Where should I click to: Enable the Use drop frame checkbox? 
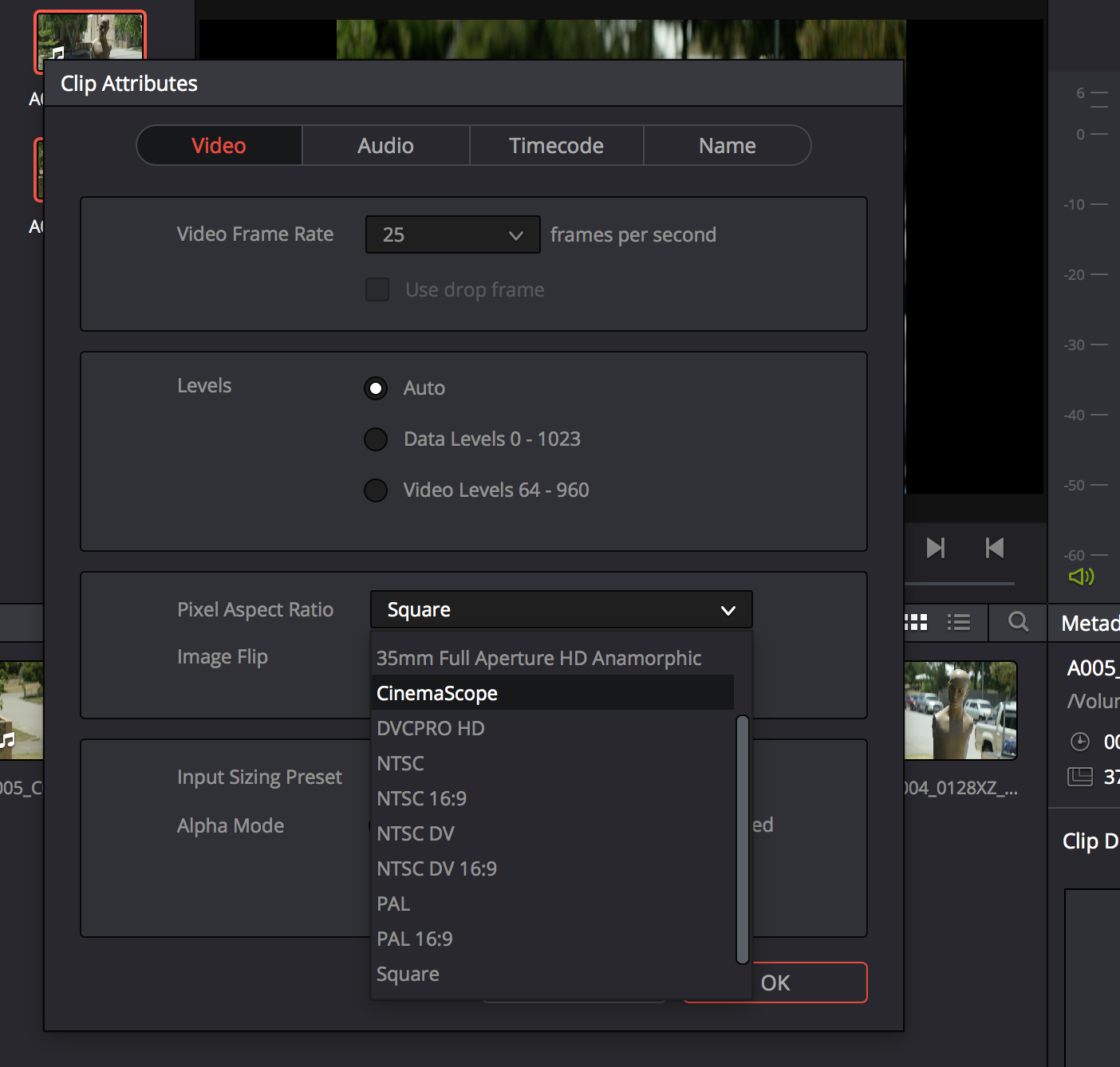click(377, 289)
